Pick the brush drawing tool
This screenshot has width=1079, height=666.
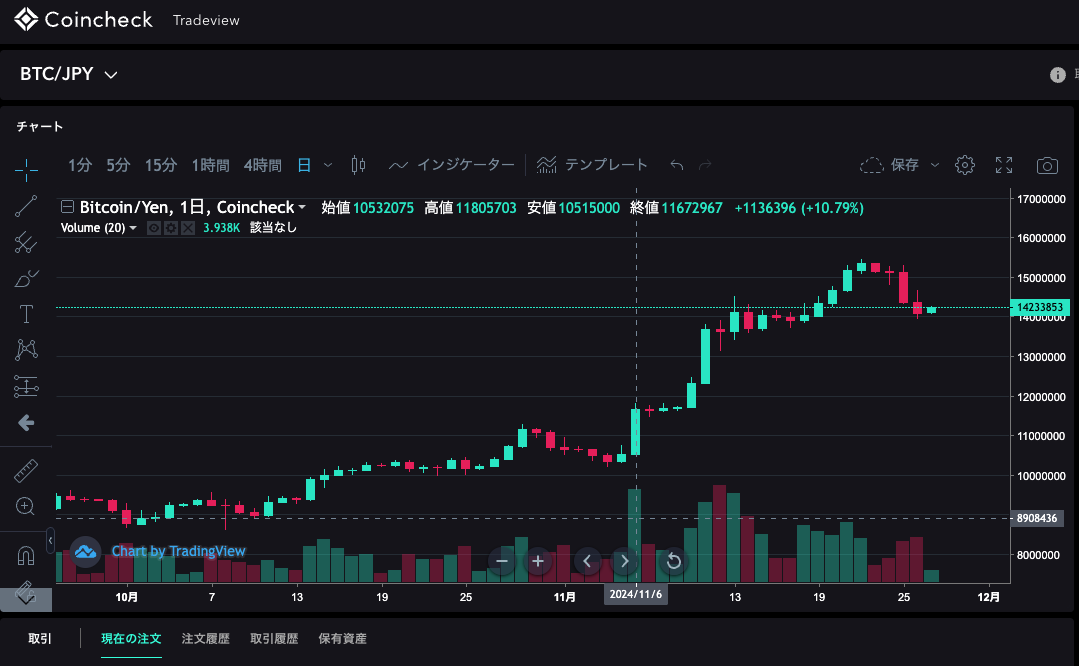coord(26,279)
